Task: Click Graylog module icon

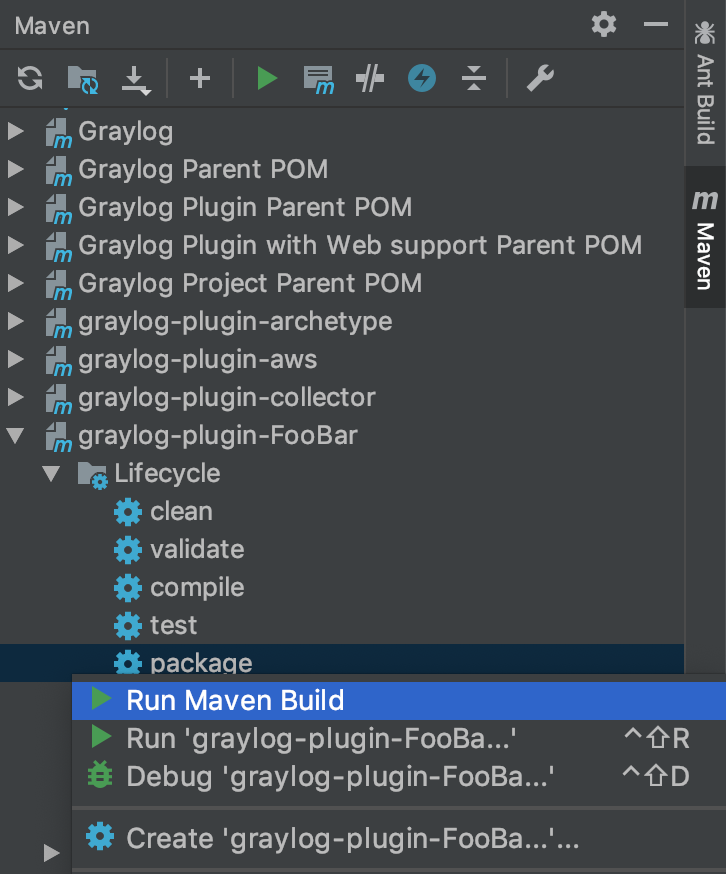Action: pos(59,133)
